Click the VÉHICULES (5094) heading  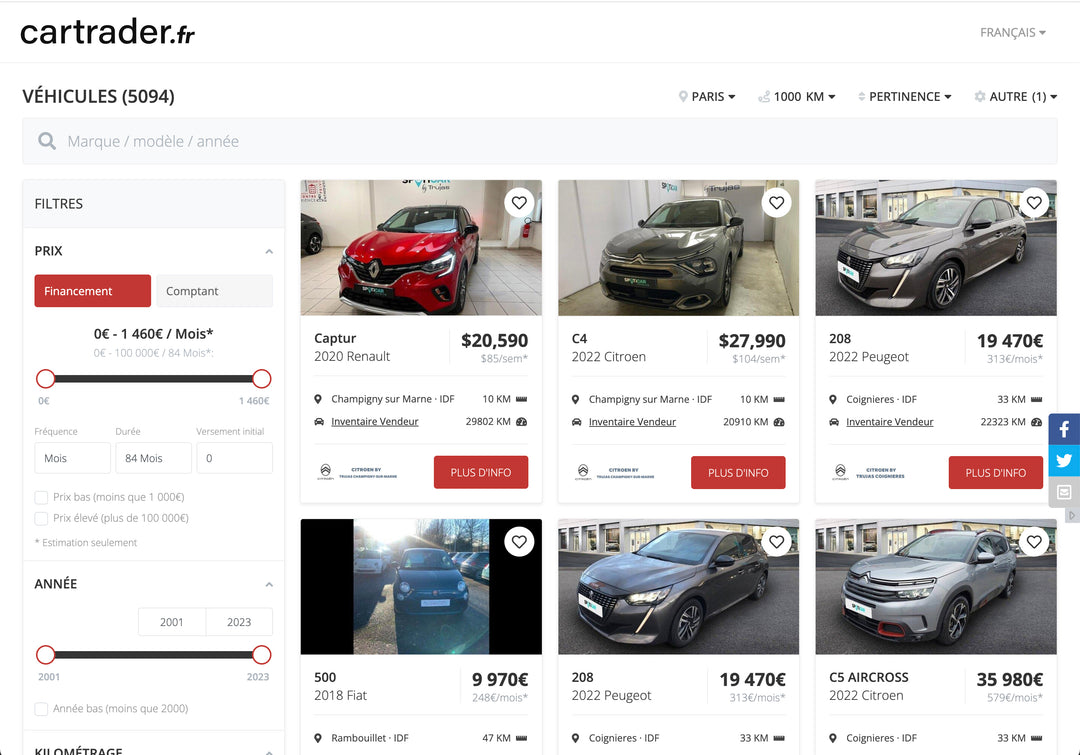tap(98, 96)
